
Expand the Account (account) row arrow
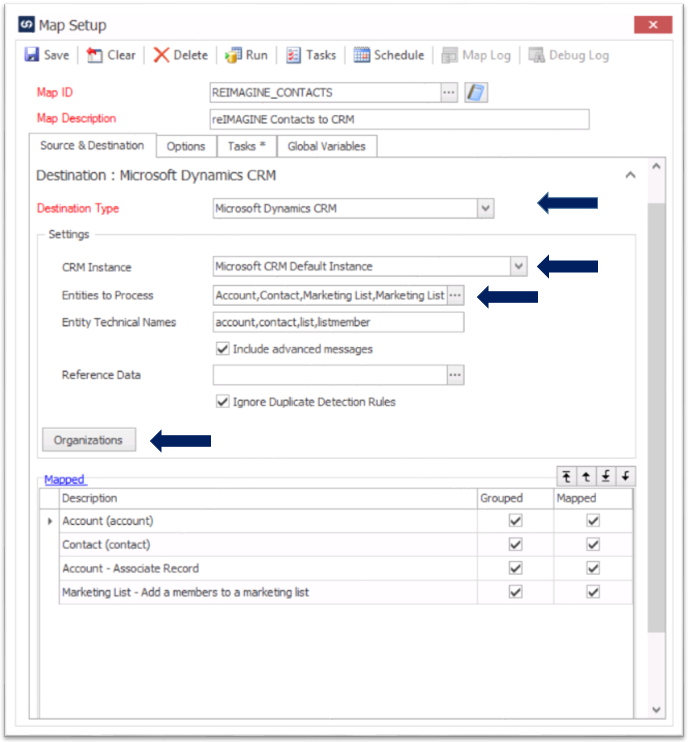[50, 521]
